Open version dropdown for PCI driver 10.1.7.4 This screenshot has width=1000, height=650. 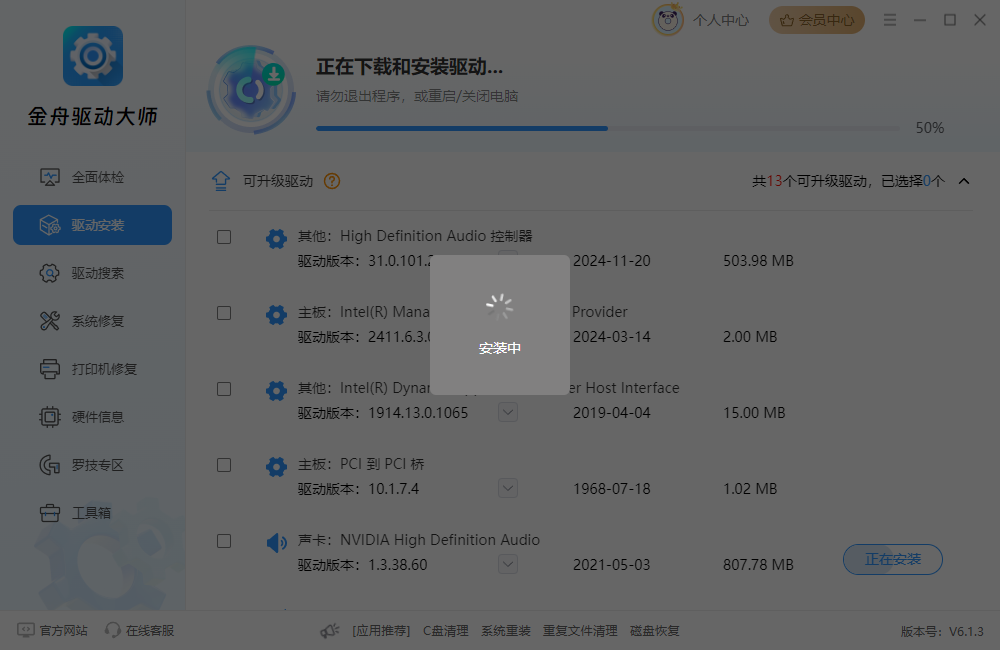tap(508, 488)
